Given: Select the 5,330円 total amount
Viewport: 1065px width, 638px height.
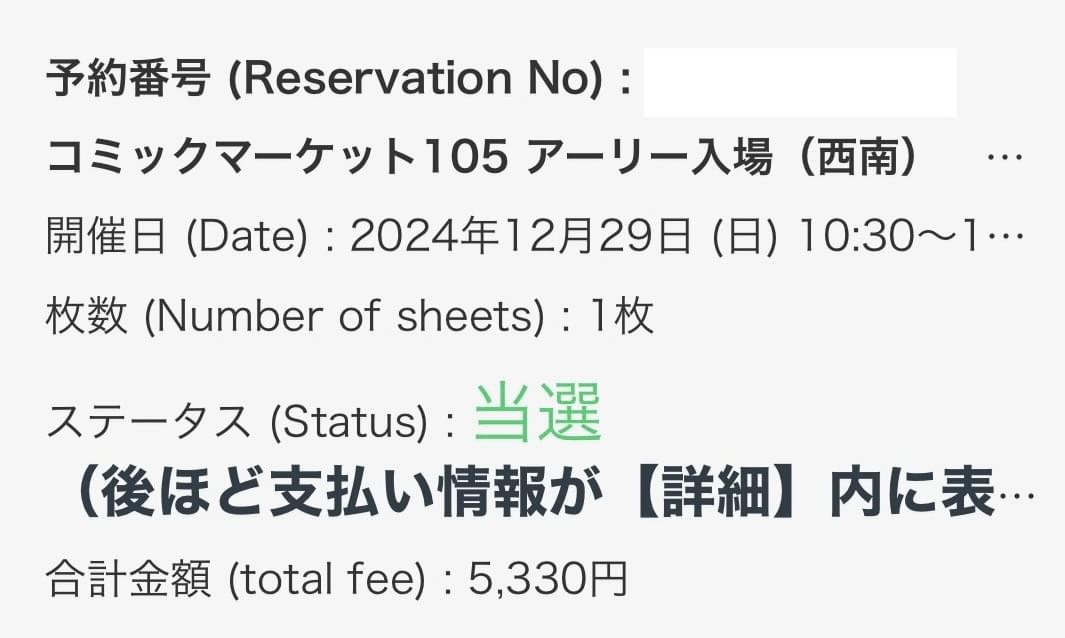Looking at the screenshot, I should click(547, 580).
